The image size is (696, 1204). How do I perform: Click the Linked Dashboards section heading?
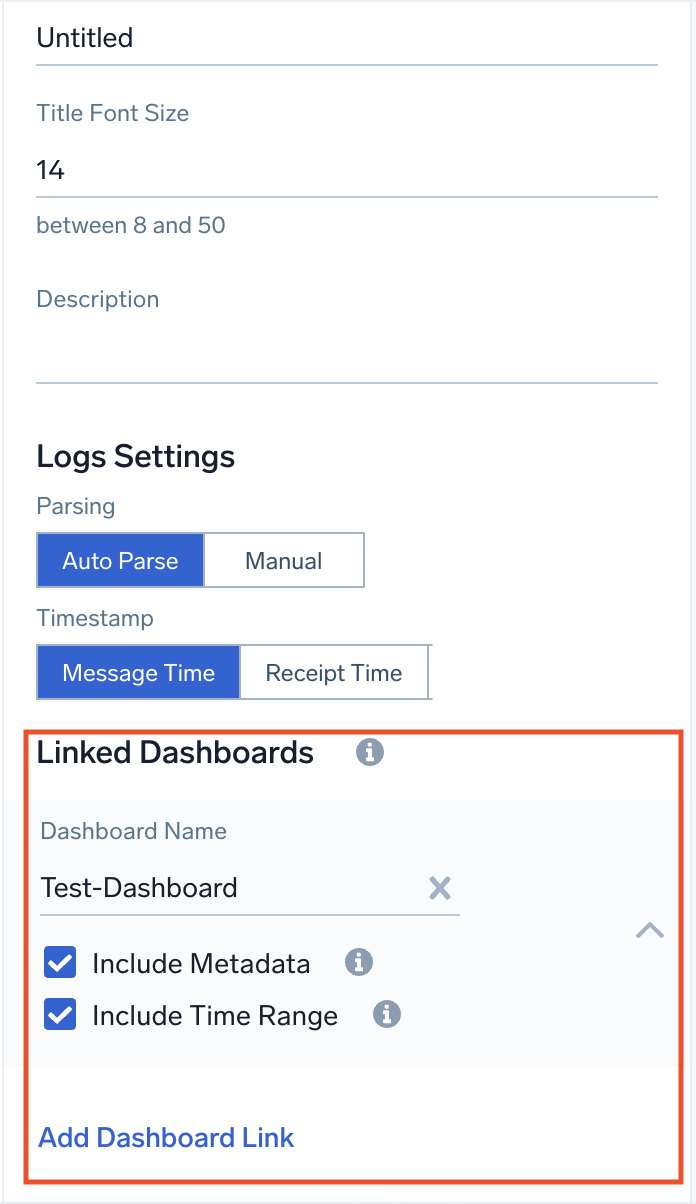coord(176,752)
